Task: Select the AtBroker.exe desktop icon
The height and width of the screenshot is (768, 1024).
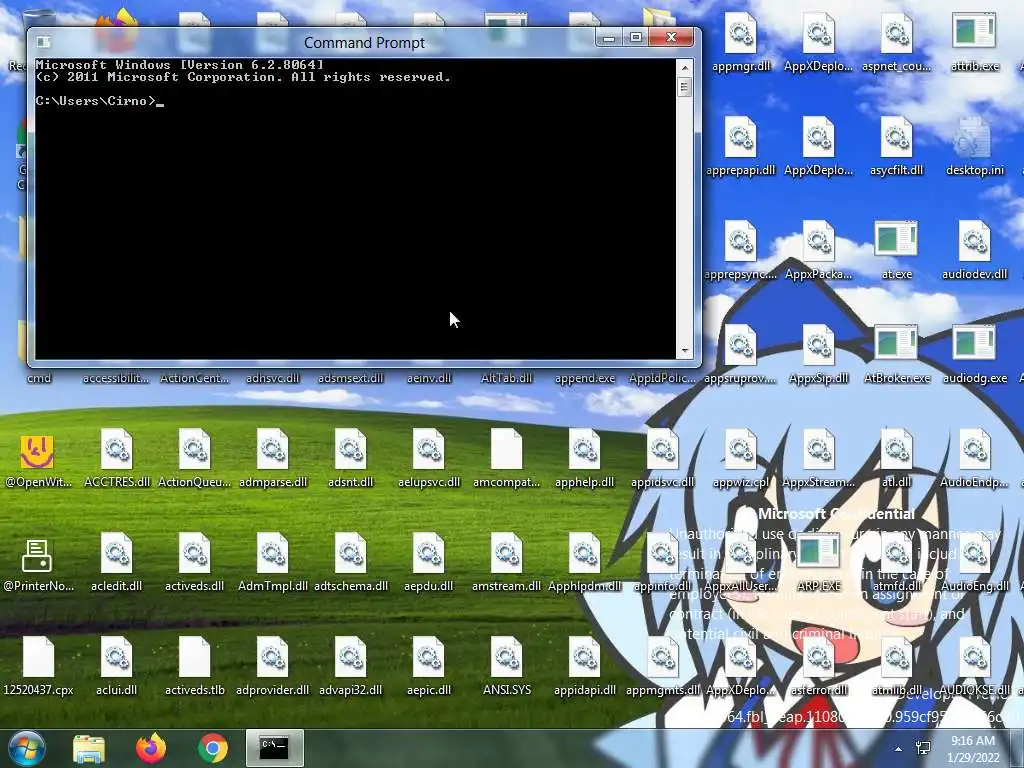Action: pos(897,355)
